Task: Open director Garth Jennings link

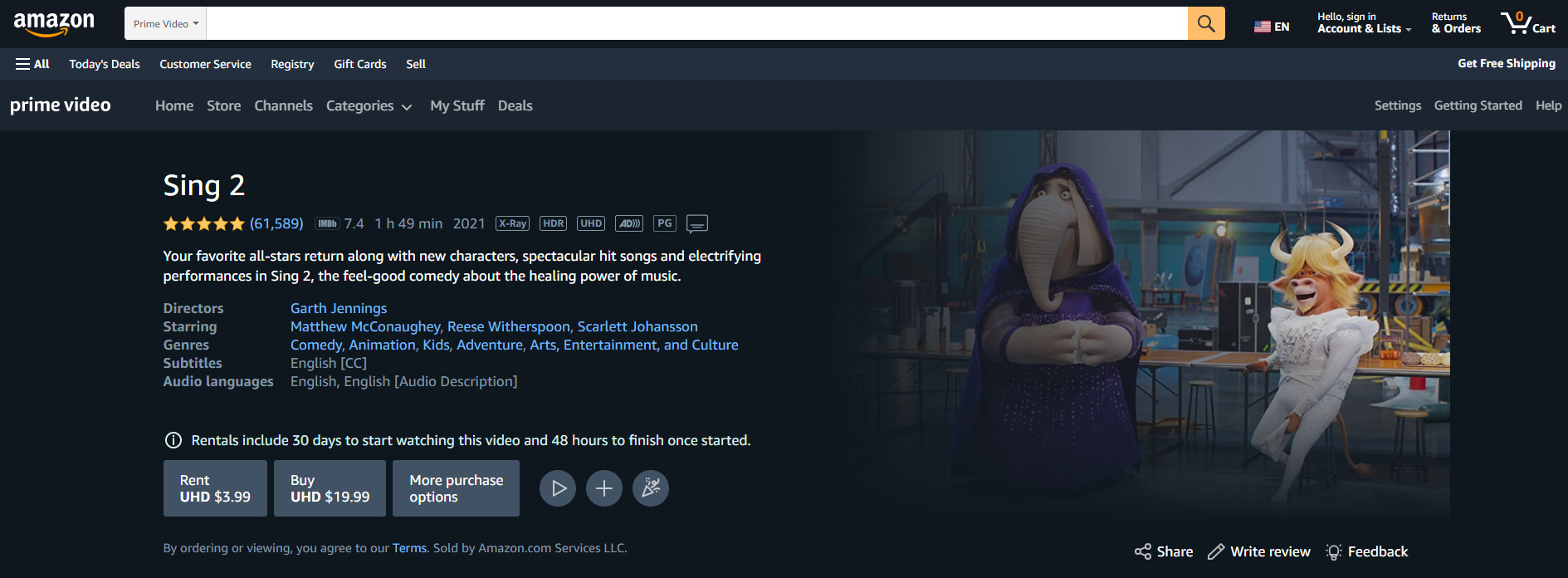Action: 339,308
